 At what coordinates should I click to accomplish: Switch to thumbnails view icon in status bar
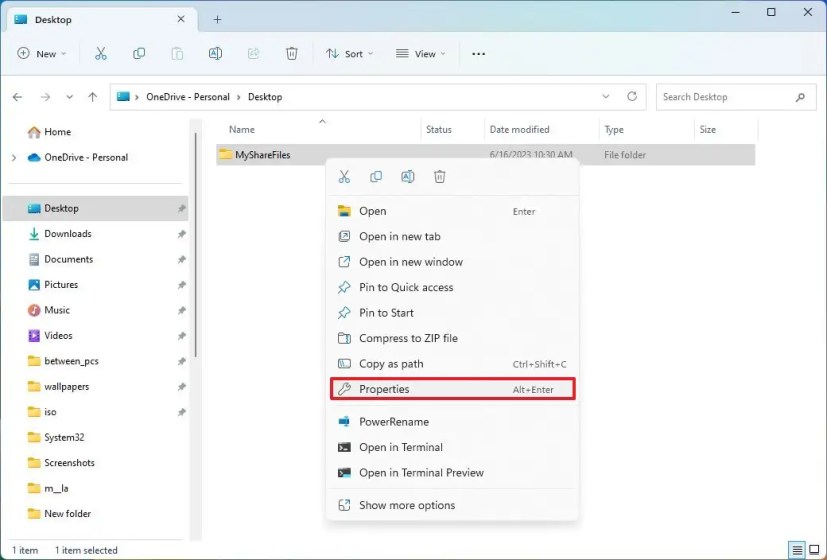click(814, 550)
